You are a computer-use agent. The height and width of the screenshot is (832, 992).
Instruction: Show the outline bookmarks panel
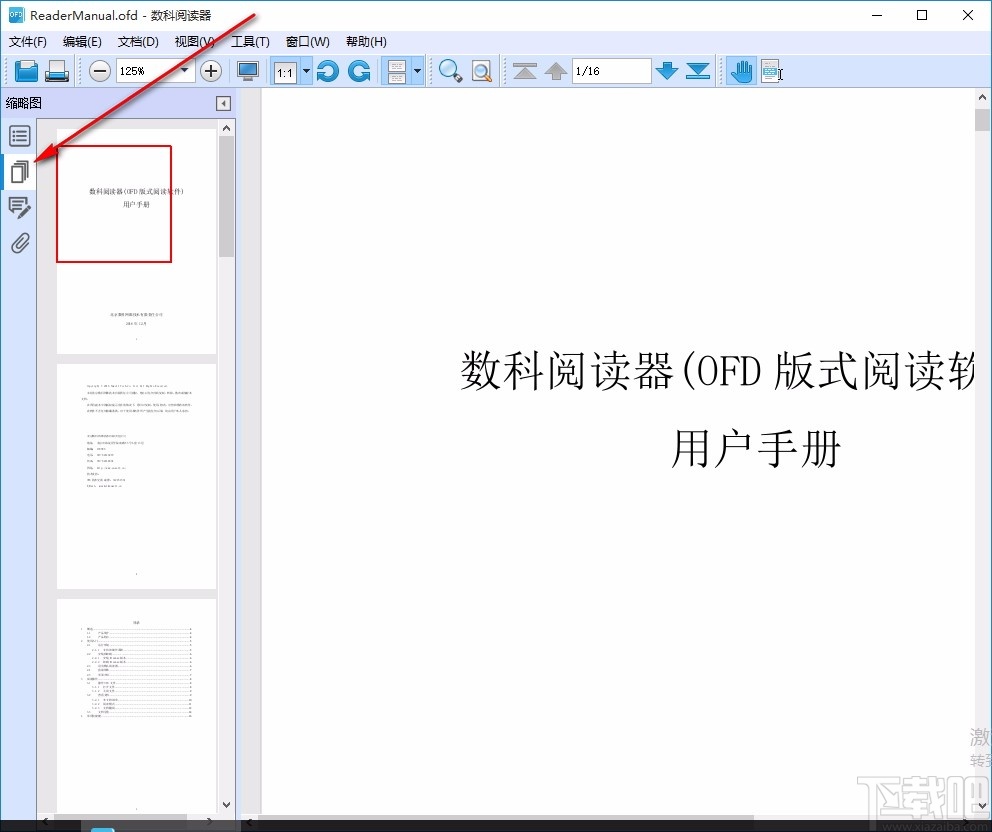tap(20, 135)
